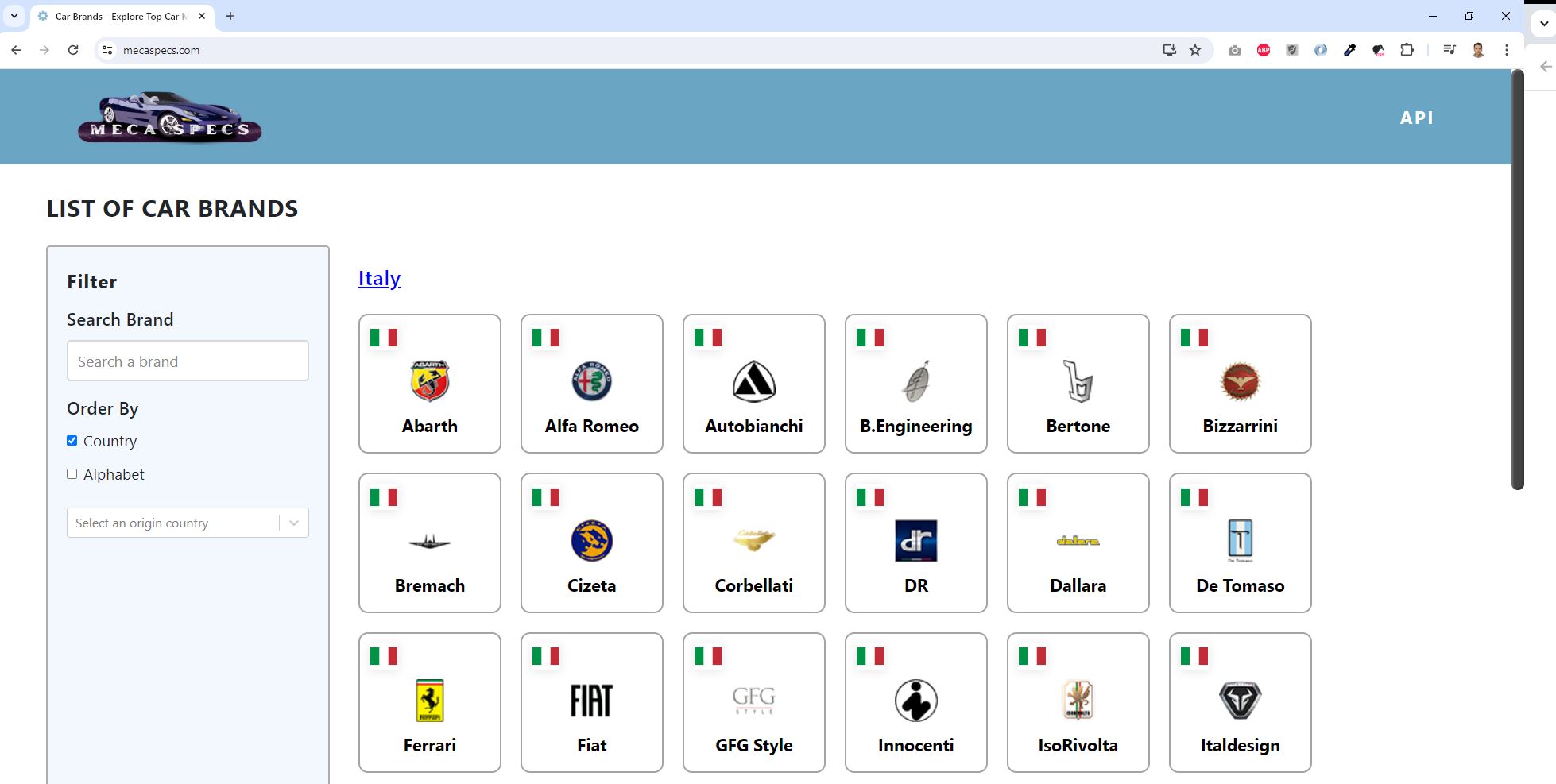This screenshot has height=784, width=1556.
Task: Open the Abarth brand logo
Action: pos(430,381)
